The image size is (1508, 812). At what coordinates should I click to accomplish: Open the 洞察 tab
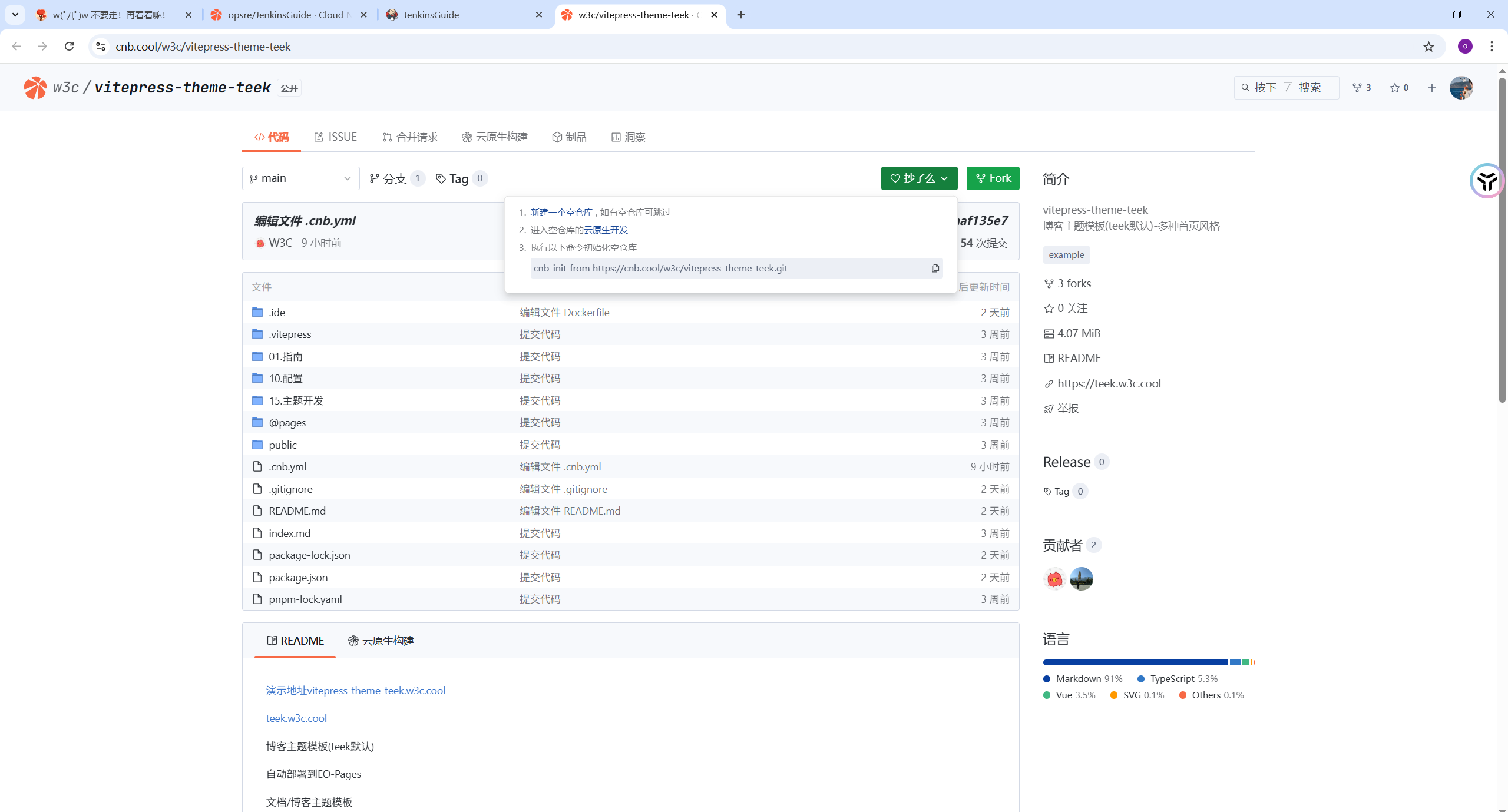[x=628, y=137]
